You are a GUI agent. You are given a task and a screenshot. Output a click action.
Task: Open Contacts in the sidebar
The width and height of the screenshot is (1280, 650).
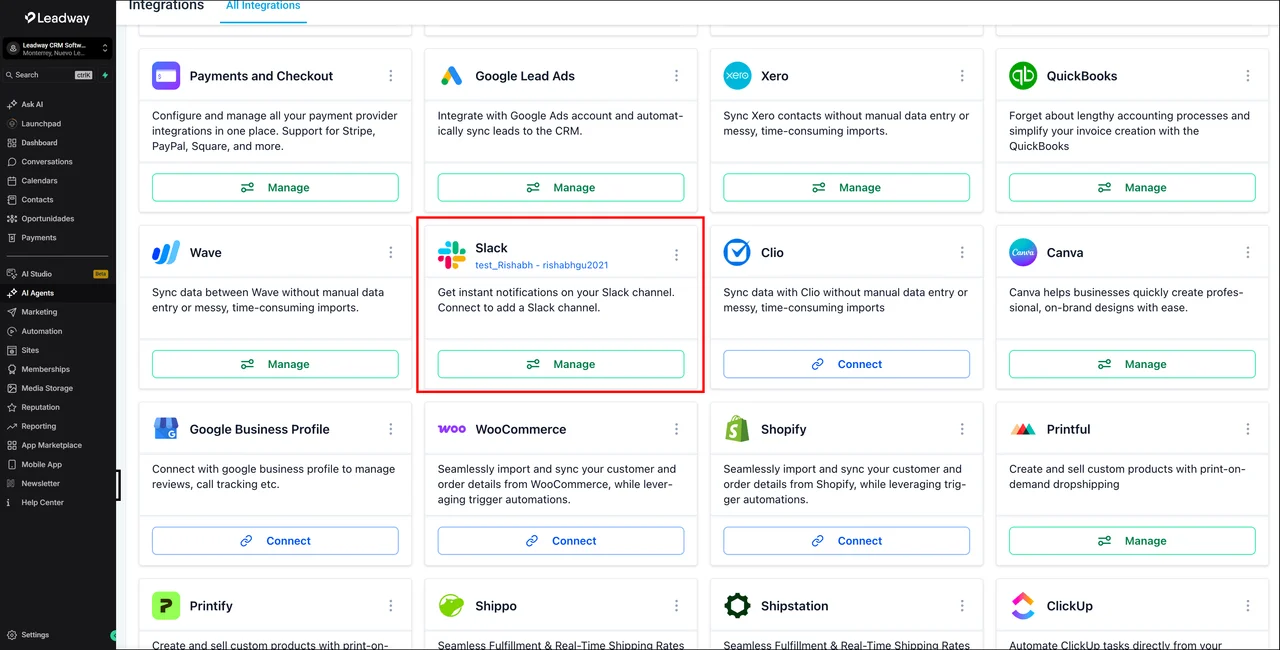pyautogui.click(x=37, y=200)
